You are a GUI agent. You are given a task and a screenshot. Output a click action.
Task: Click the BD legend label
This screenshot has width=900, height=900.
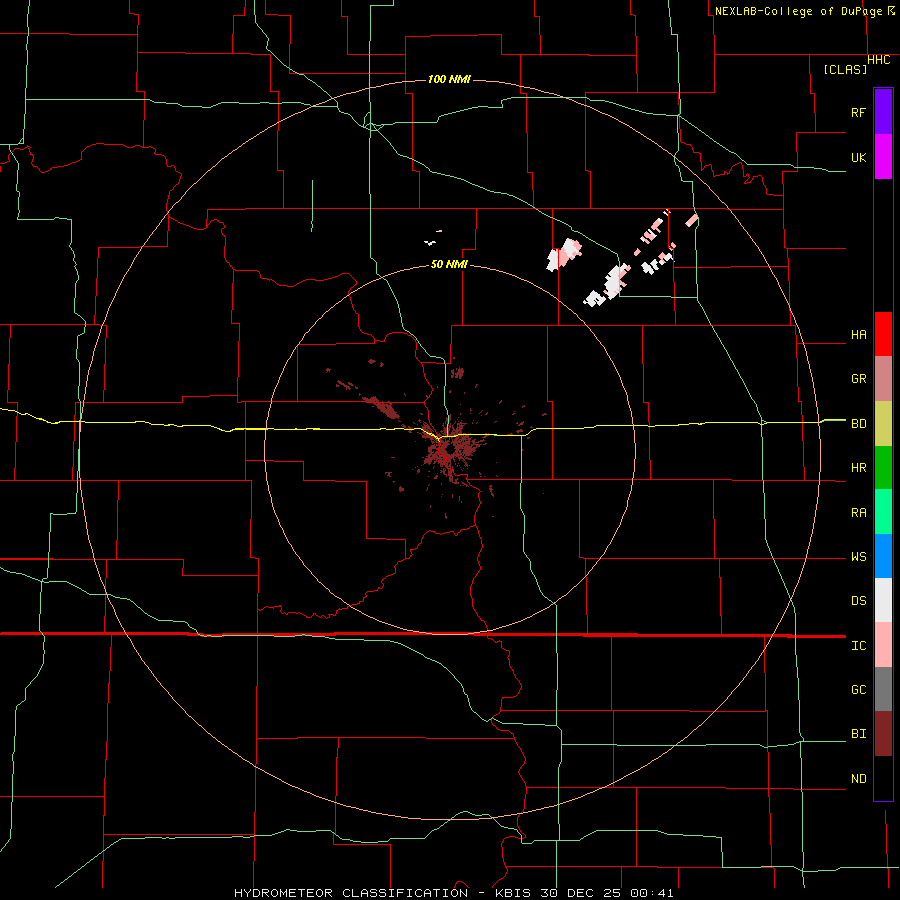(x=858, y=424)
